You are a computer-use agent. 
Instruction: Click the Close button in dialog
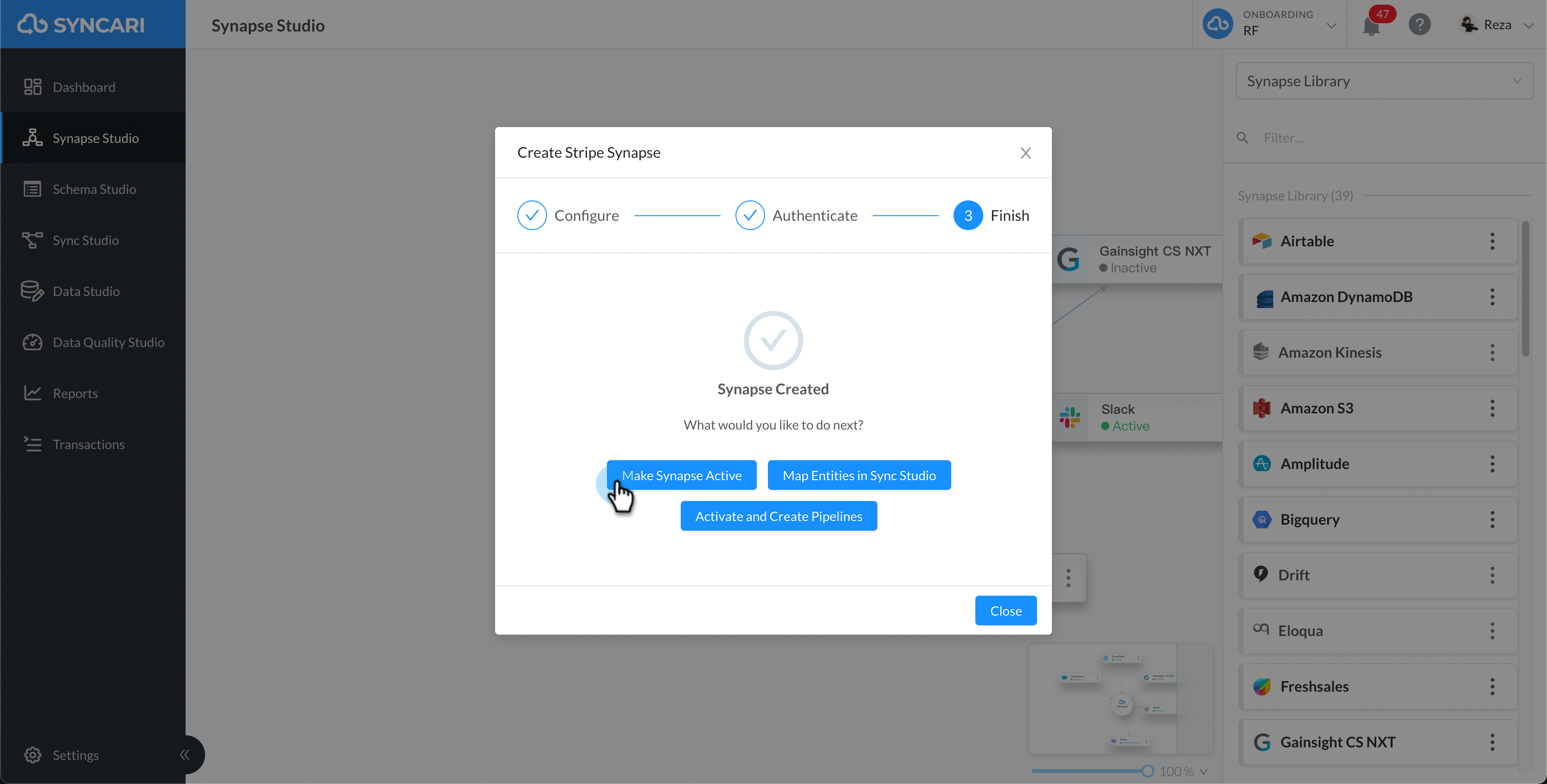tap(1006, 610)
